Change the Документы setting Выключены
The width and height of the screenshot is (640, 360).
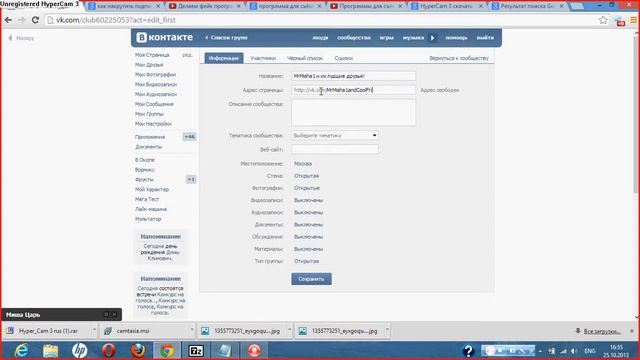309,225
